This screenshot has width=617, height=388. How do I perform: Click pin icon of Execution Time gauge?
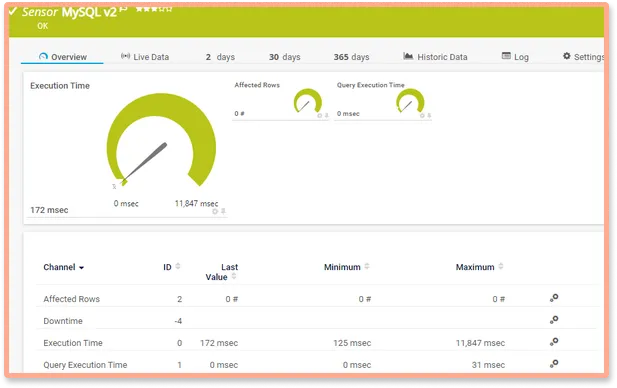pos(223,211)
